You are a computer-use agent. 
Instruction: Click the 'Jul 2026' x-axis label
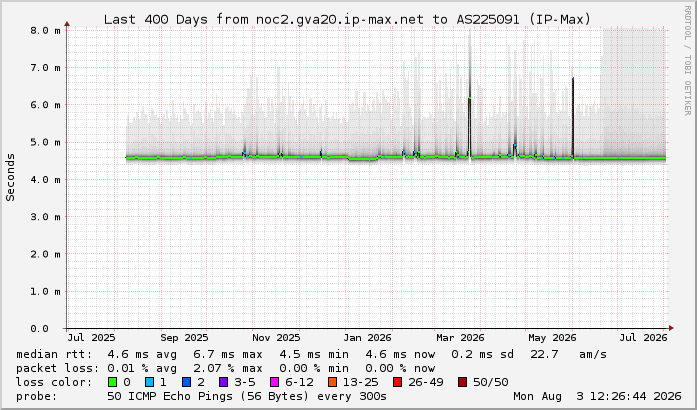(643, 338)
